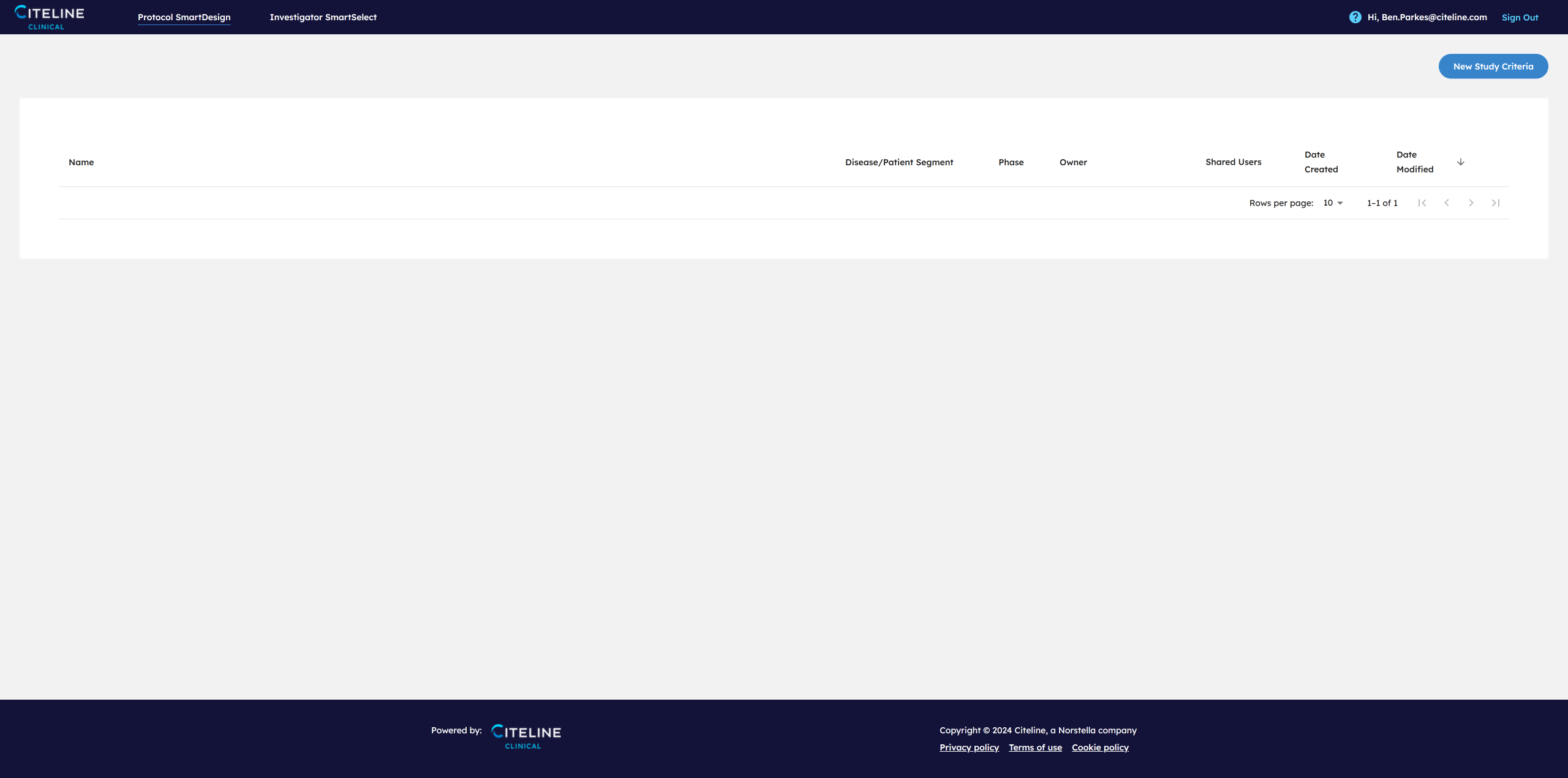Click the Sign Out link
1568x778 pixels.
click(x=1520, y=17)
